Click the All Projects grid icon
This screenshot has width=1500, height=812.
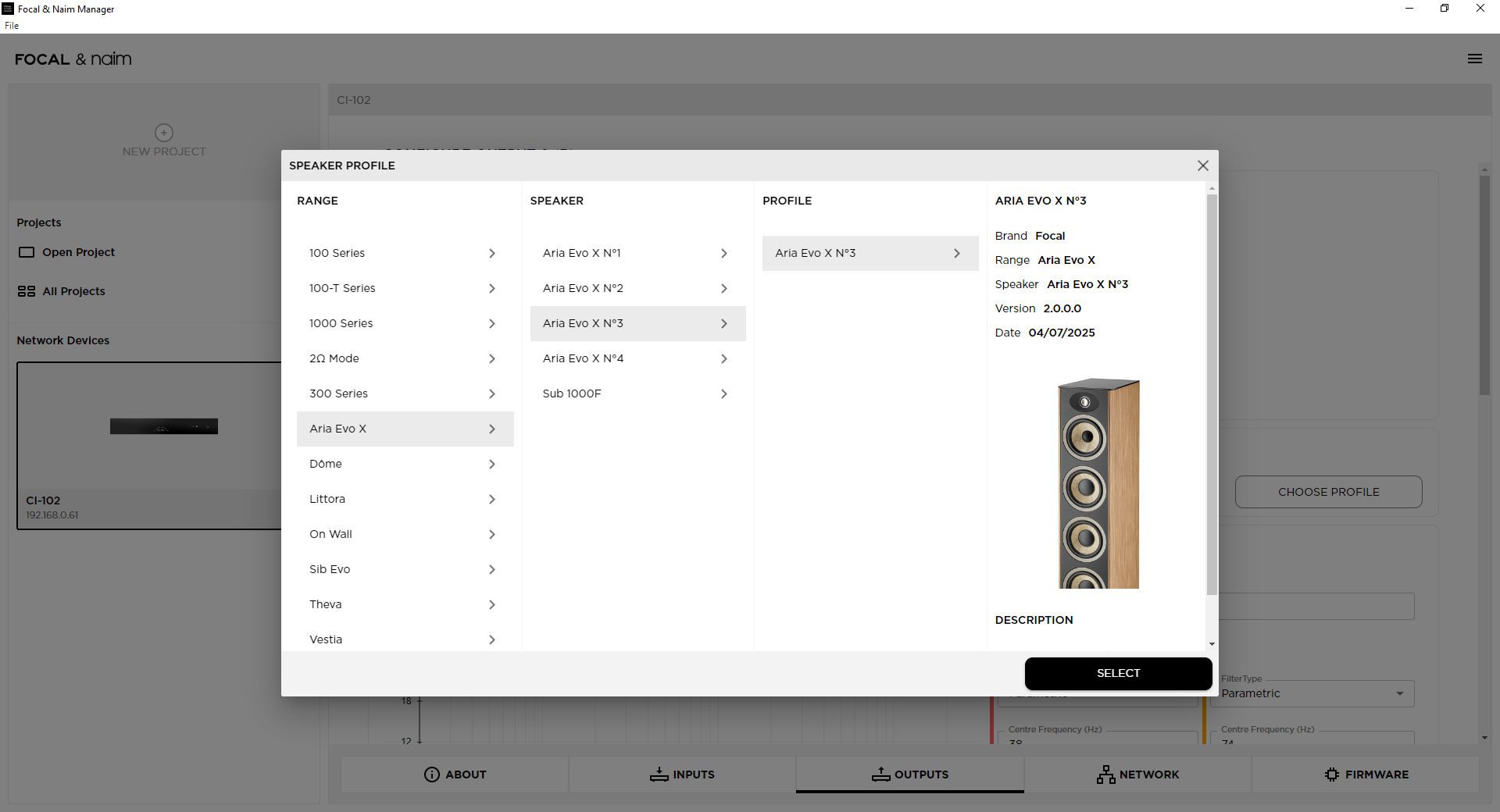pos(27,291)
